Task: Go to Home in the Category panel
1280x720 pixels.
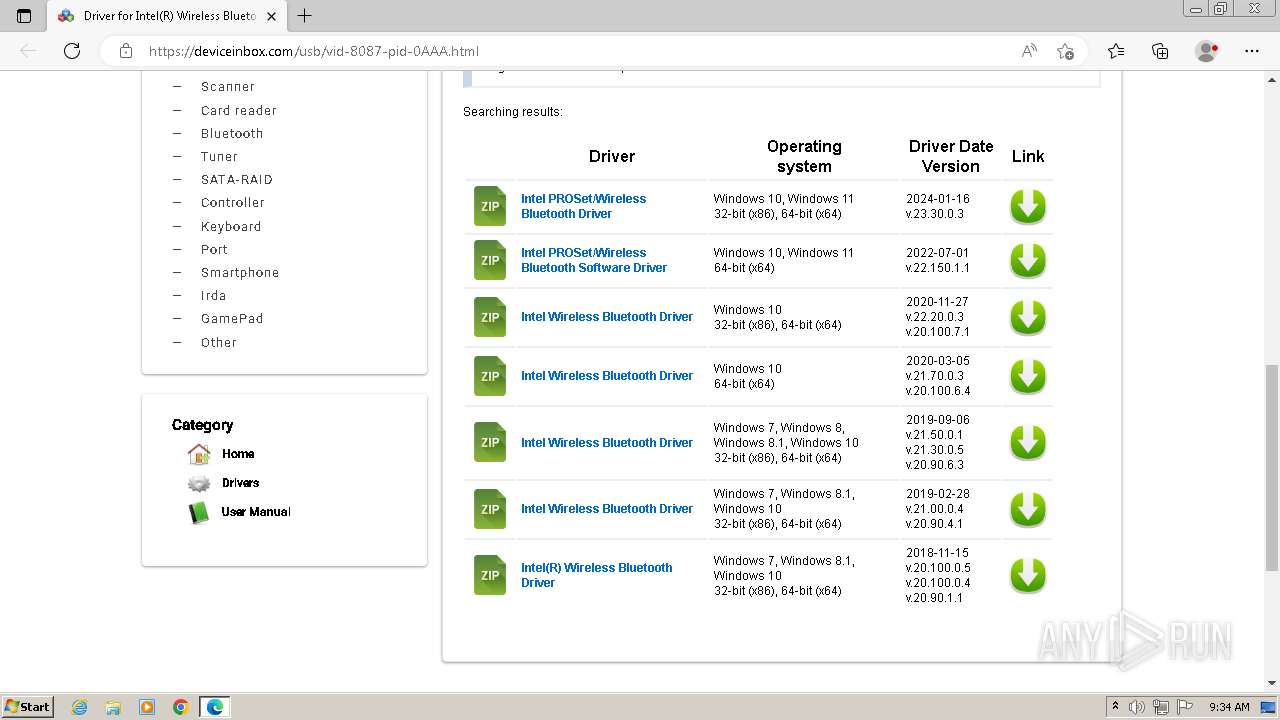Action: pyautogui.click(x=238, y=454)
